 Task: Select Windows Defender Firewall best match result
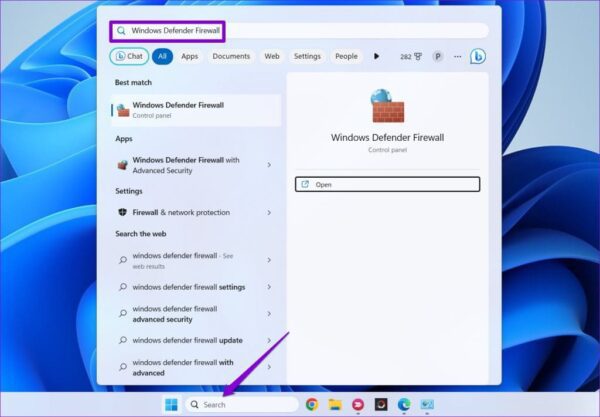pyautogui.click(x=190, y=109)
